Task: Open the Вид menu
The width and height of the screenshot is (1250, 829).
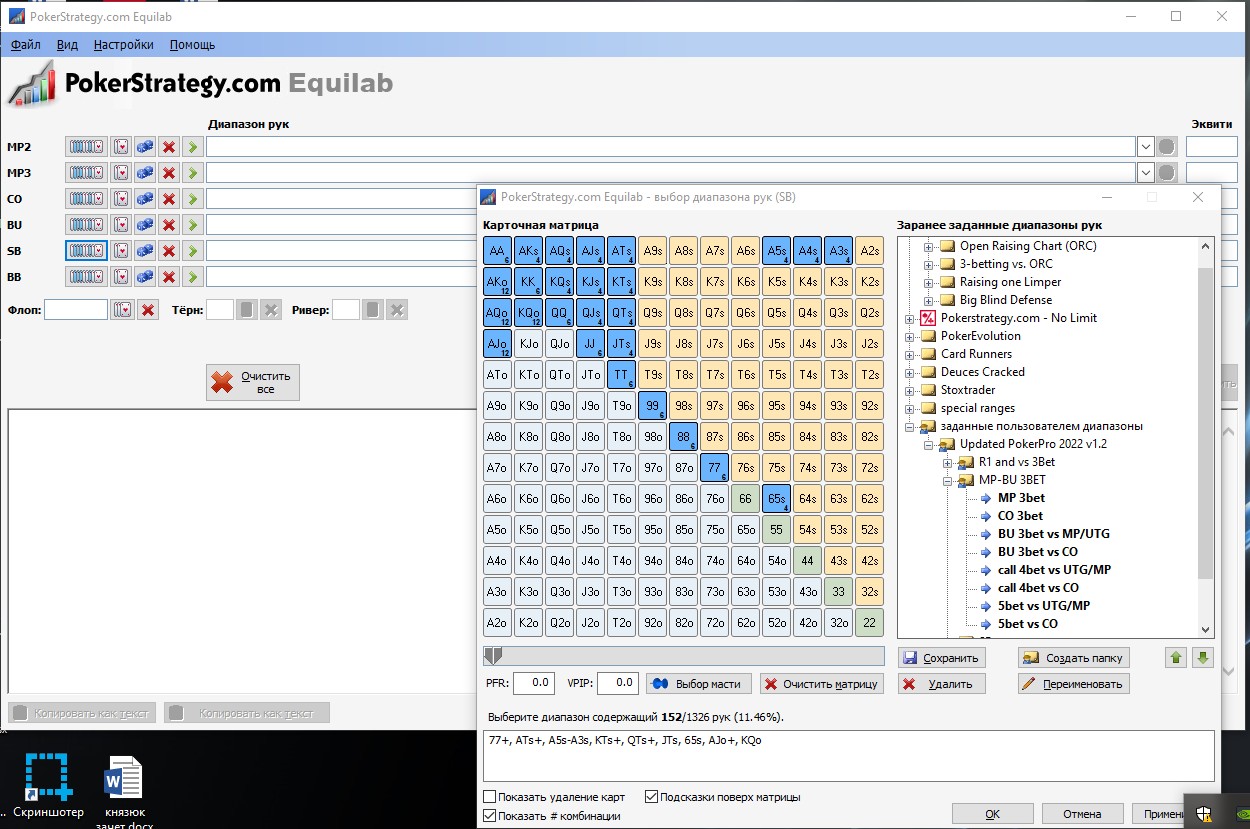Action: [x=67, y=44]
